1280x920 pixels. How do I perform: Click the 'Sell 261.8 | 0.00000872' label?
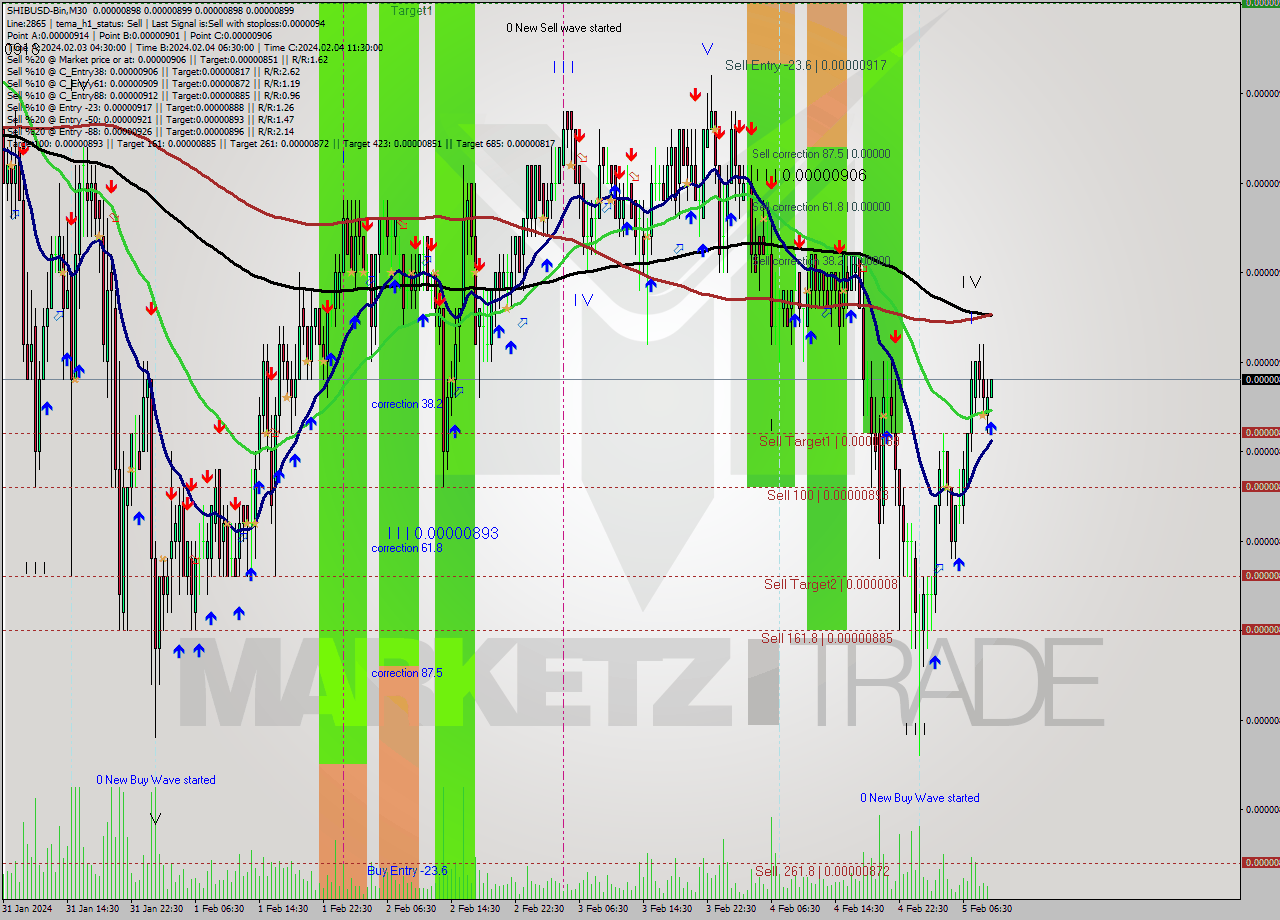tap(822, 871)
